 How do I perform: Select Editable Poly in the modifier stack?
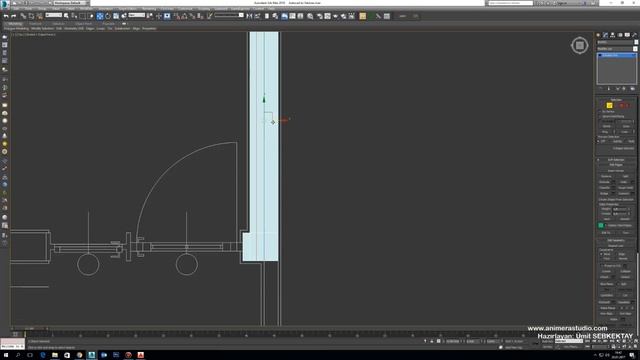click(616, 55)
